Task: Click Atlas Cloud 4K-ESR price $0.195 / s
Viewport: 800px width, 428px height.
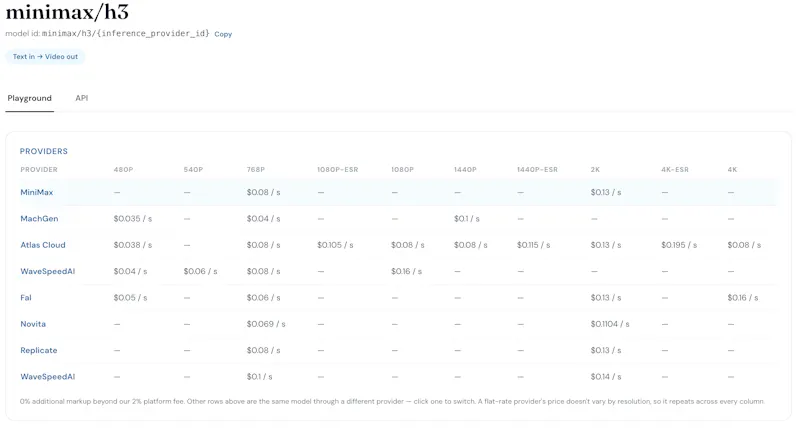Action: point(679,245)
